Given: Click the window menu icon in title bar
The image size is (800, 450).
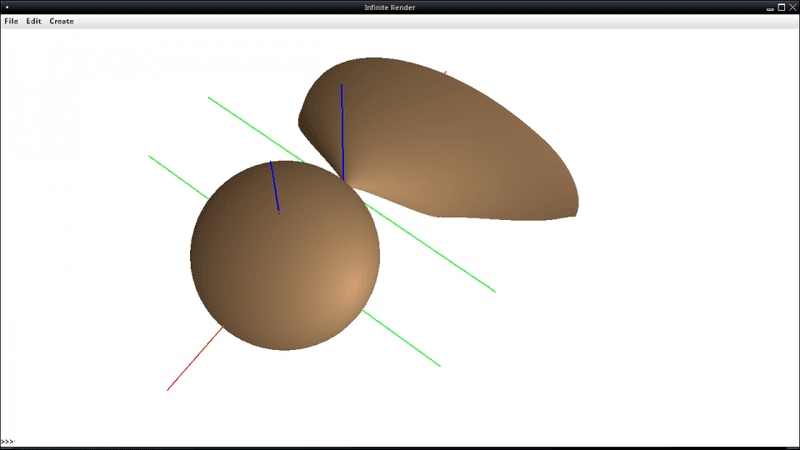Looking at the screenshot, I should (7, 7).
